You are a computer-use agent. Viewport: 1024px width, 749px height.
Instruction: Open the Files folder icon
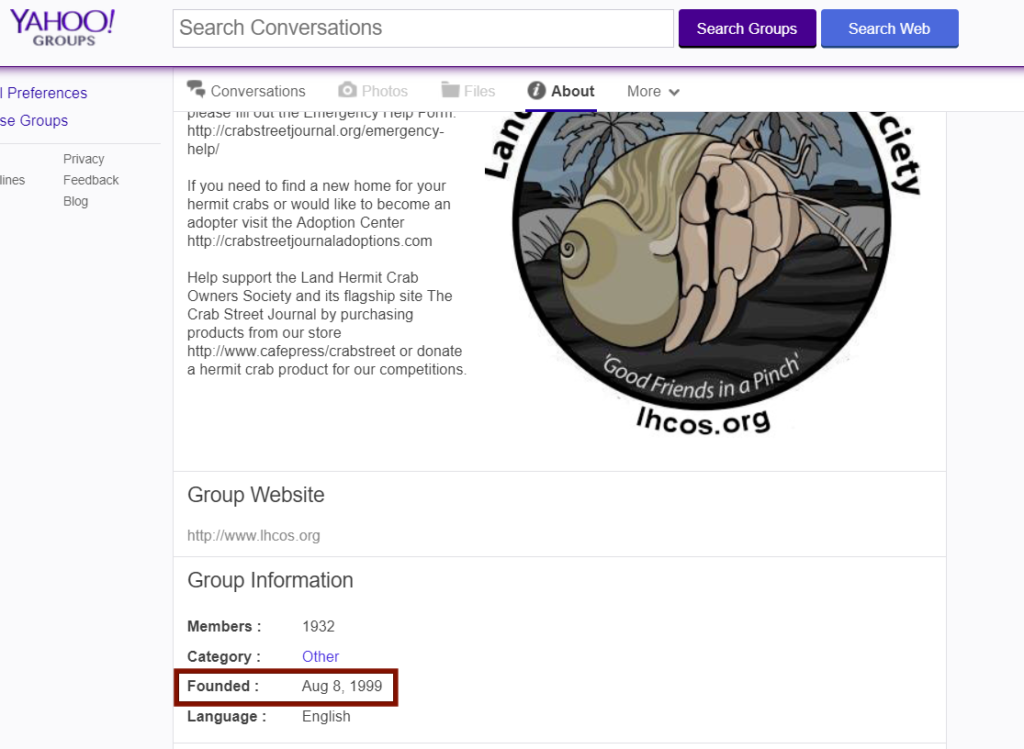click(x=450, y=90)
